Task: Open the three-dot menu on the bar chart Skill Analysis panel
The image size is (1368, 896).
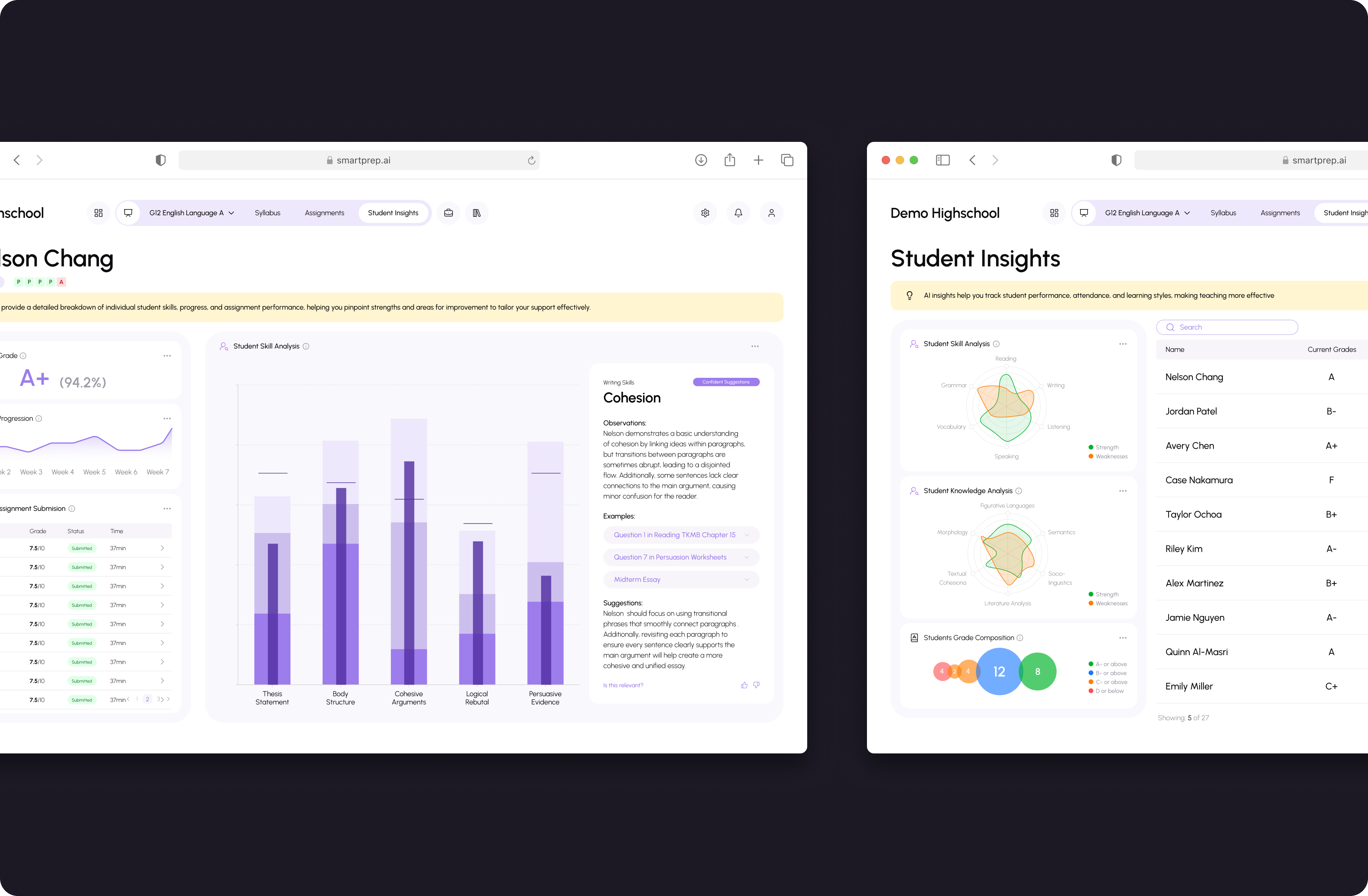Action: (755, 346)
